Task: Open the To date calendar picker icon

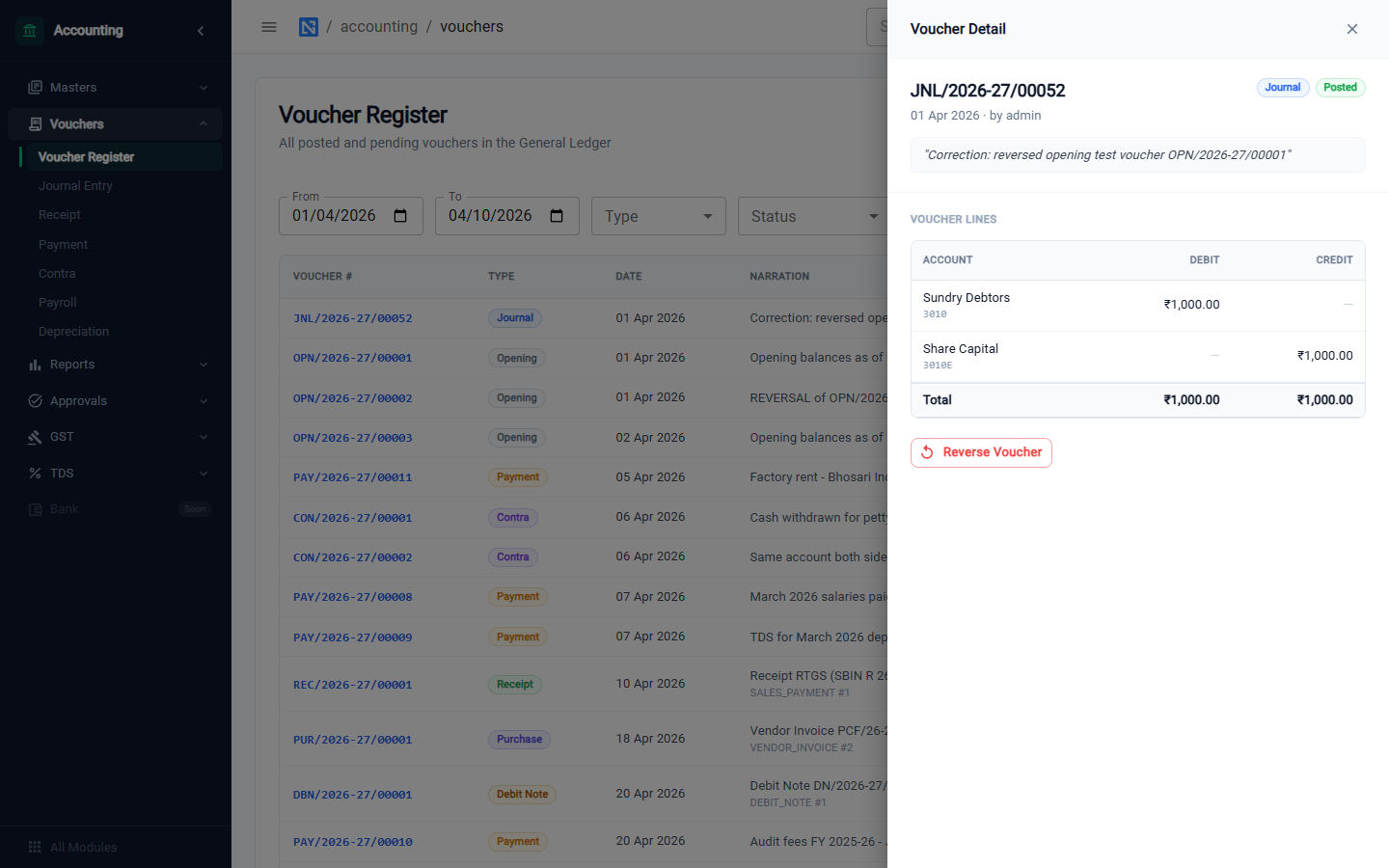Action: click(x=557, y=216)
